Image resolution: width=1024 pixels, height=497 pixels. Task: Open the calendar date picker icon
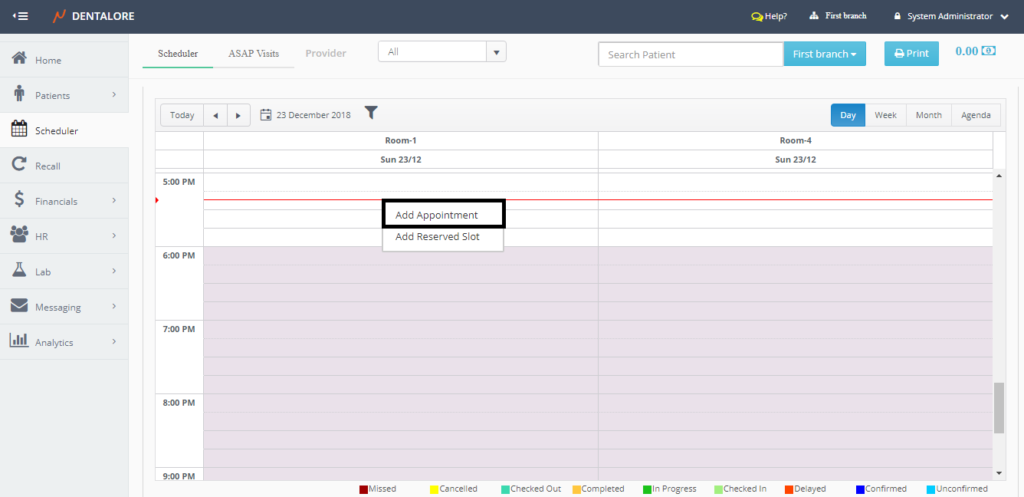(266, 115)
